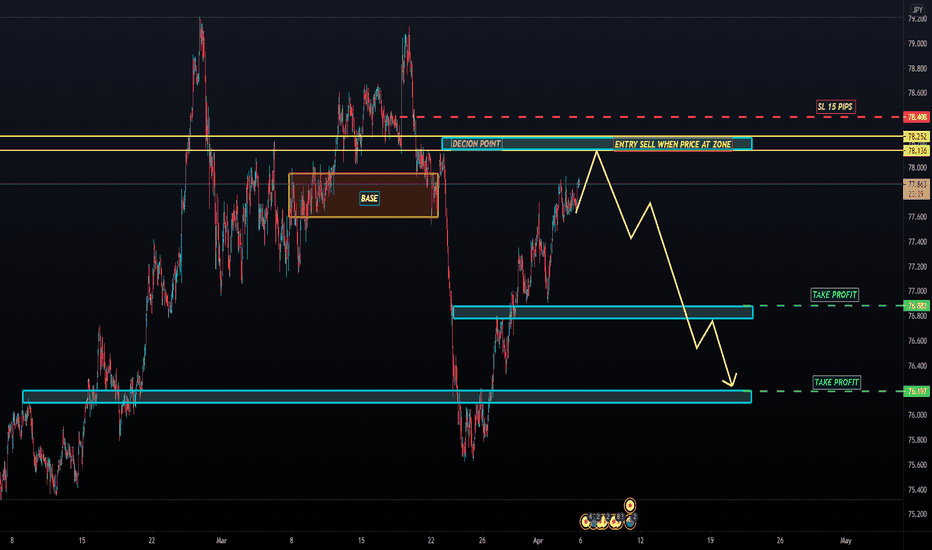
Task: Select the TAKE PROFIT label near 76.883
Action: click(x=835, y=295)
